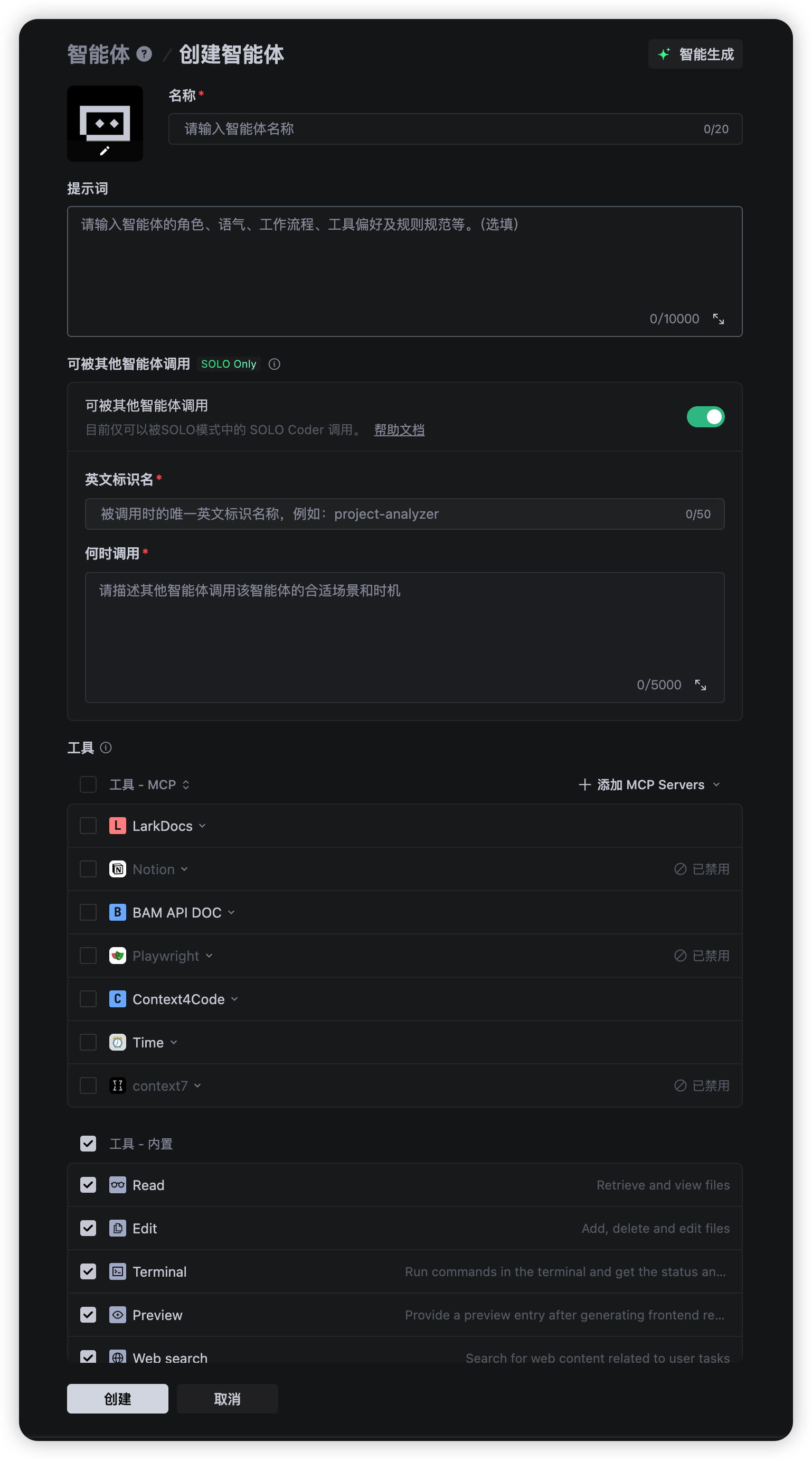Click info icon beside SOLO Only
Screen dimensions: 812x1460
pyautogui.click(x=274, y=364)
